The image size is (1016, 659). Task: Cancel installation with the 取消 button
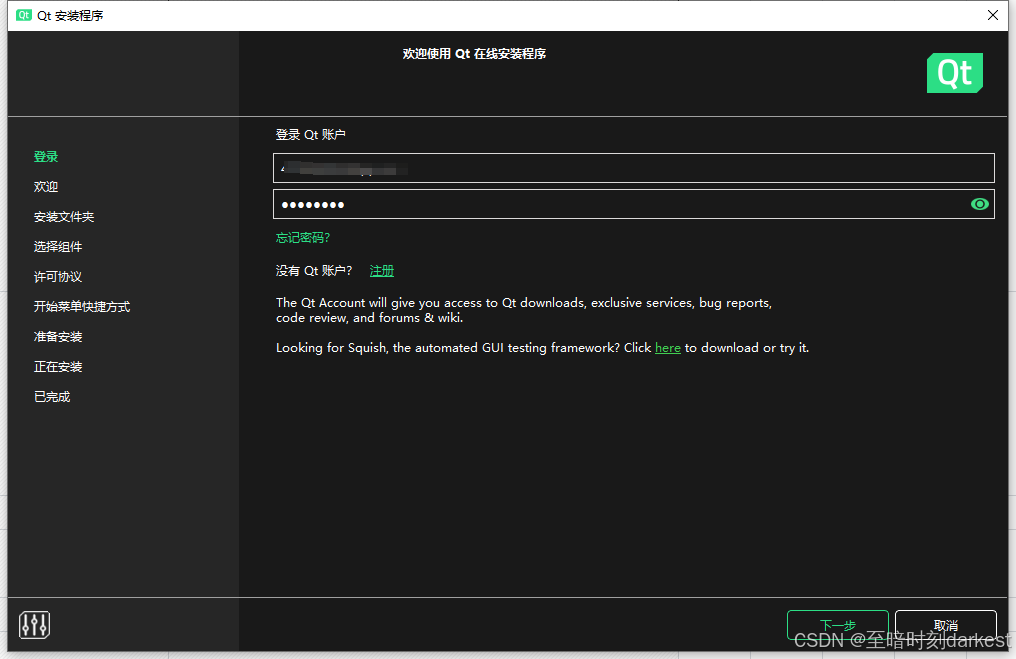coord(944,625)
